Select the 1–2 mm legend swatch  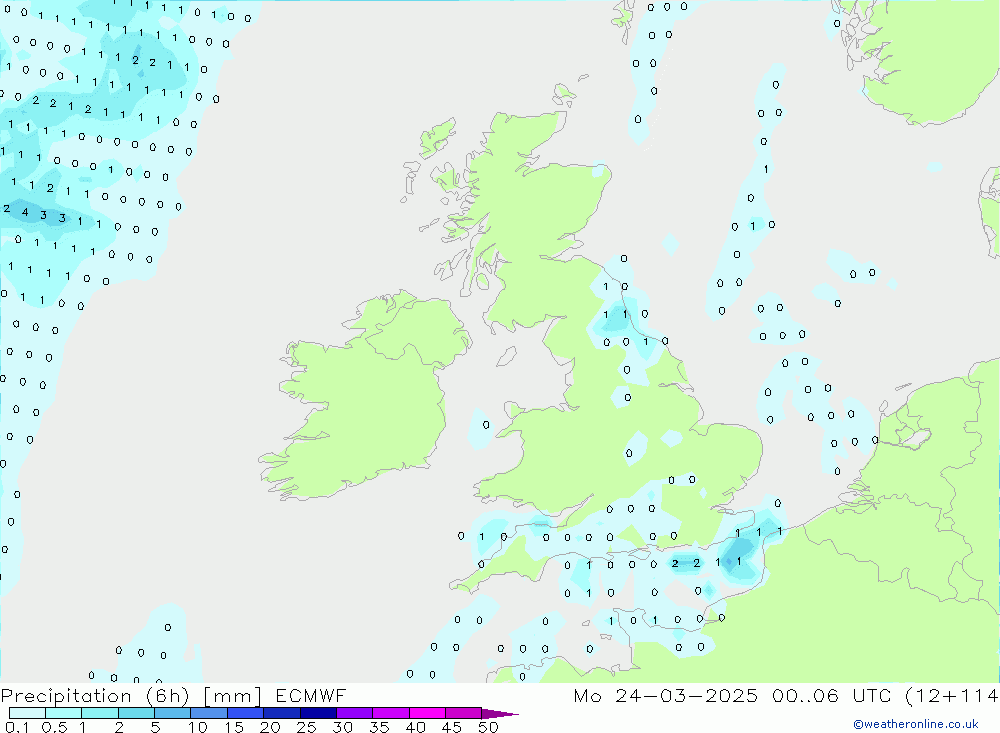coord(100,713)
